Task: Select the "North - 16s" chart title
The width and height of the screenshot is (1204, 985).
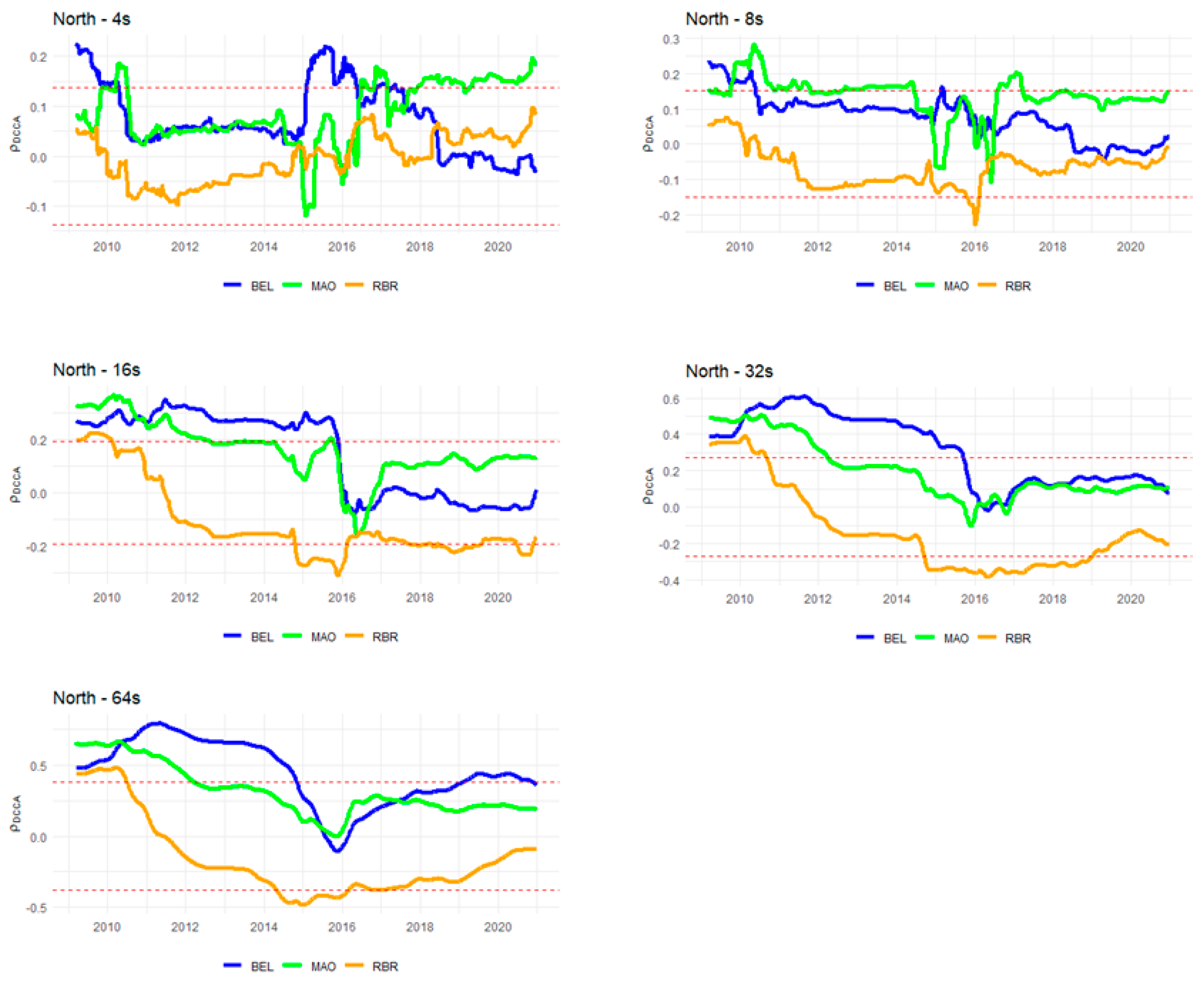Action: click(96, 370)
